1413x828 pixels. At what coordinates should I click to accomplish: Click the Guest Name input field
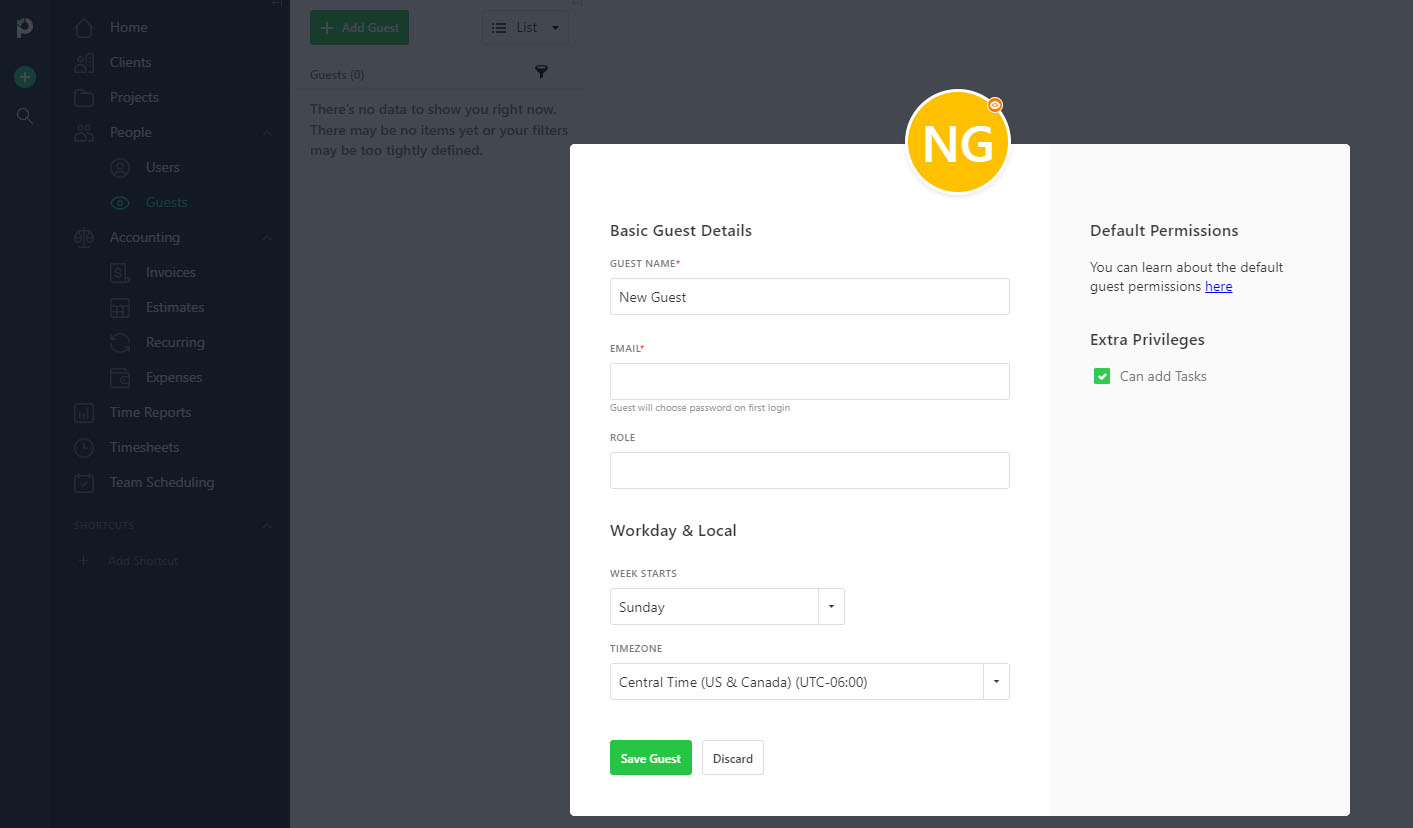[x=809, y=297]
